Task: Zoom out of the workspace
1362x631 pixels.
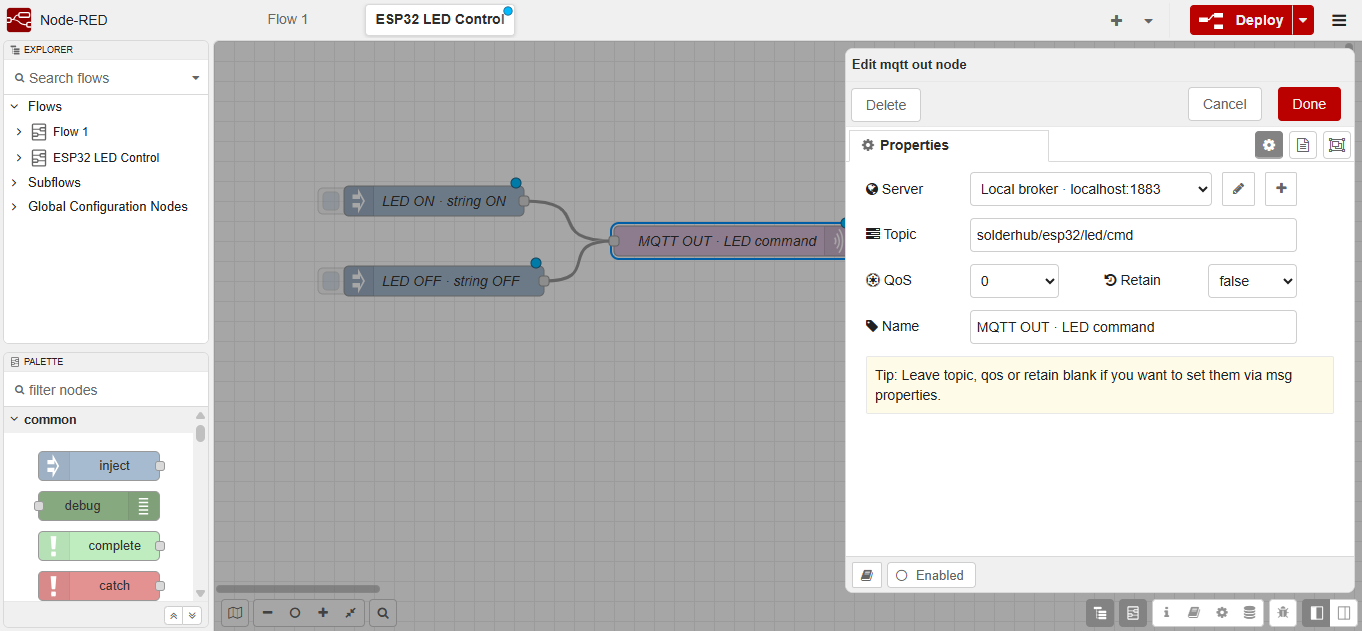Action: (x=268, y=613)
